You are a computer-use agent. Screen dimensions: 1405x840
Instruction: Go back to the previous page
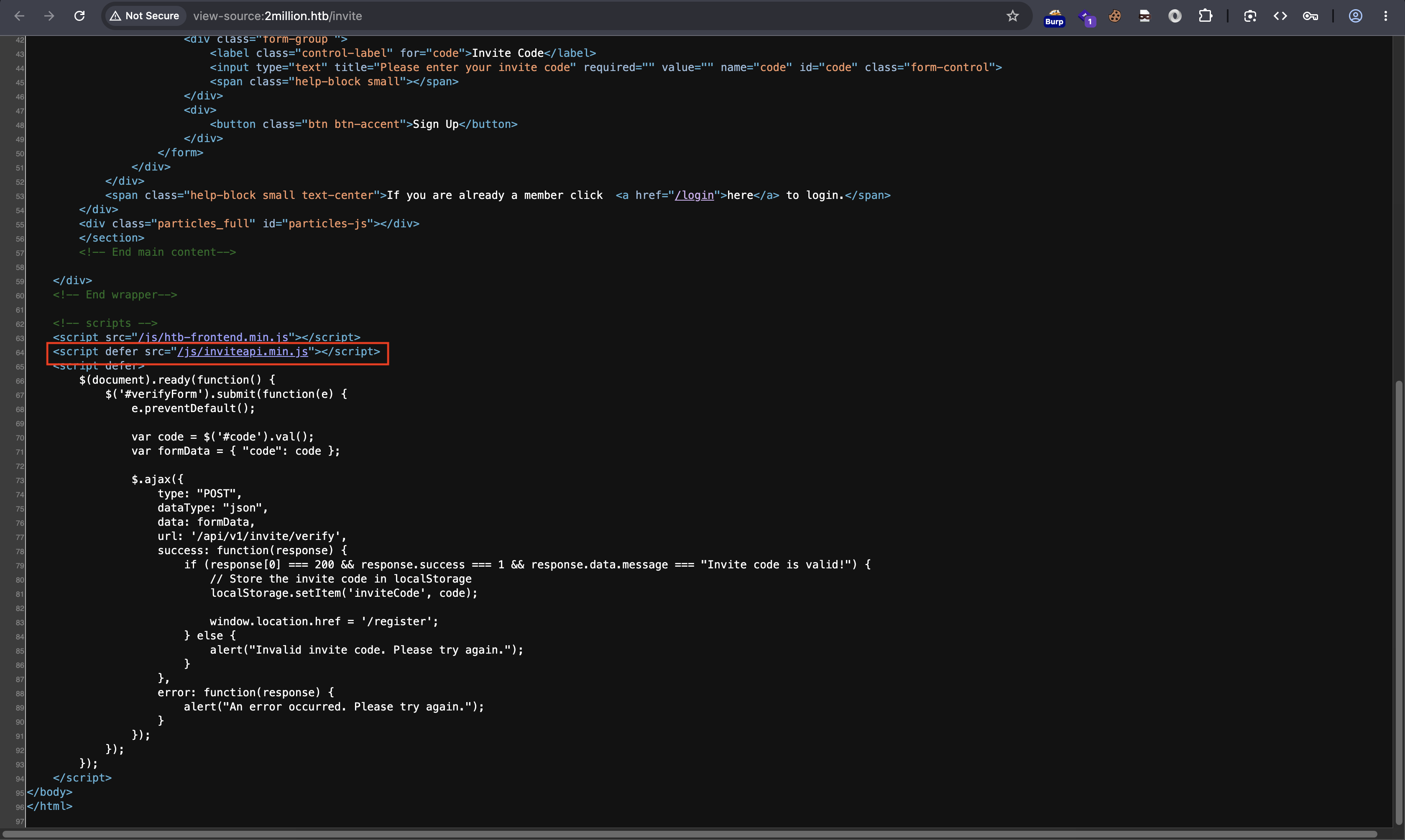pos(19,16)
